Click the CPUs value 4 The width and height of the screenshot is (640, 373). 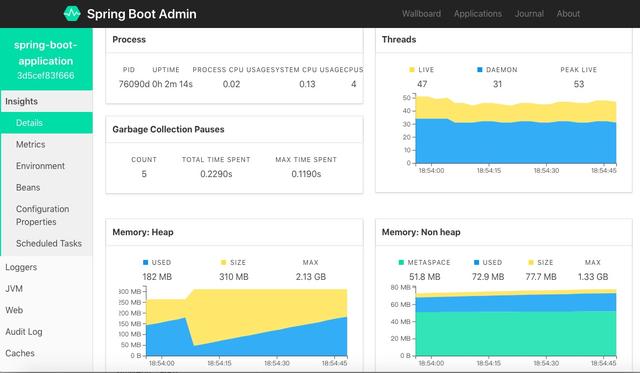[353, 84]
